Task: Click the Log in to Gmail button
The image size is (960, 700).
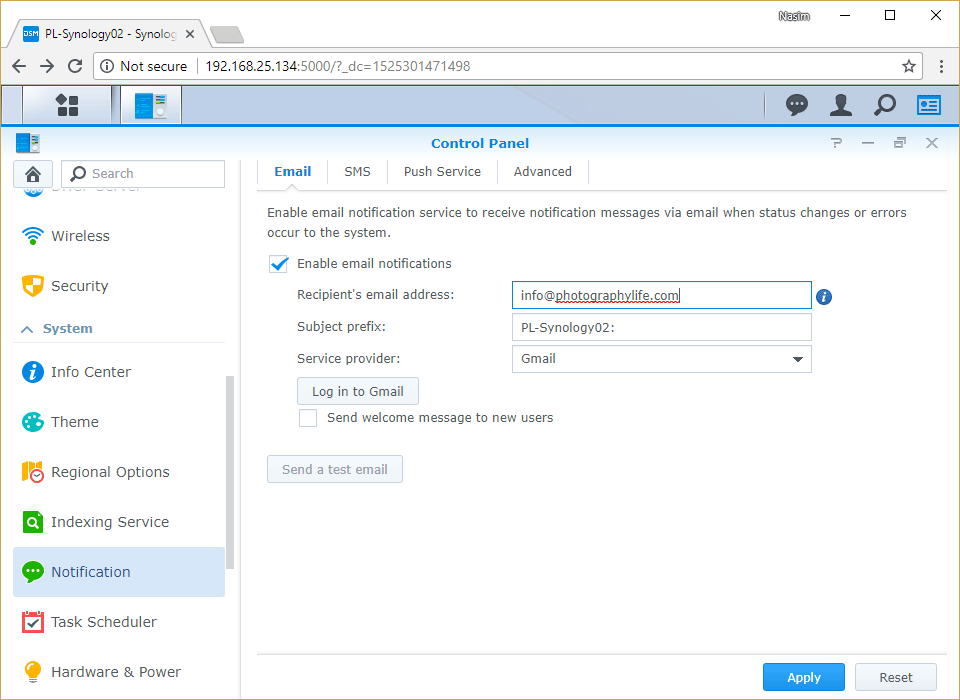Action: (358, 391)
